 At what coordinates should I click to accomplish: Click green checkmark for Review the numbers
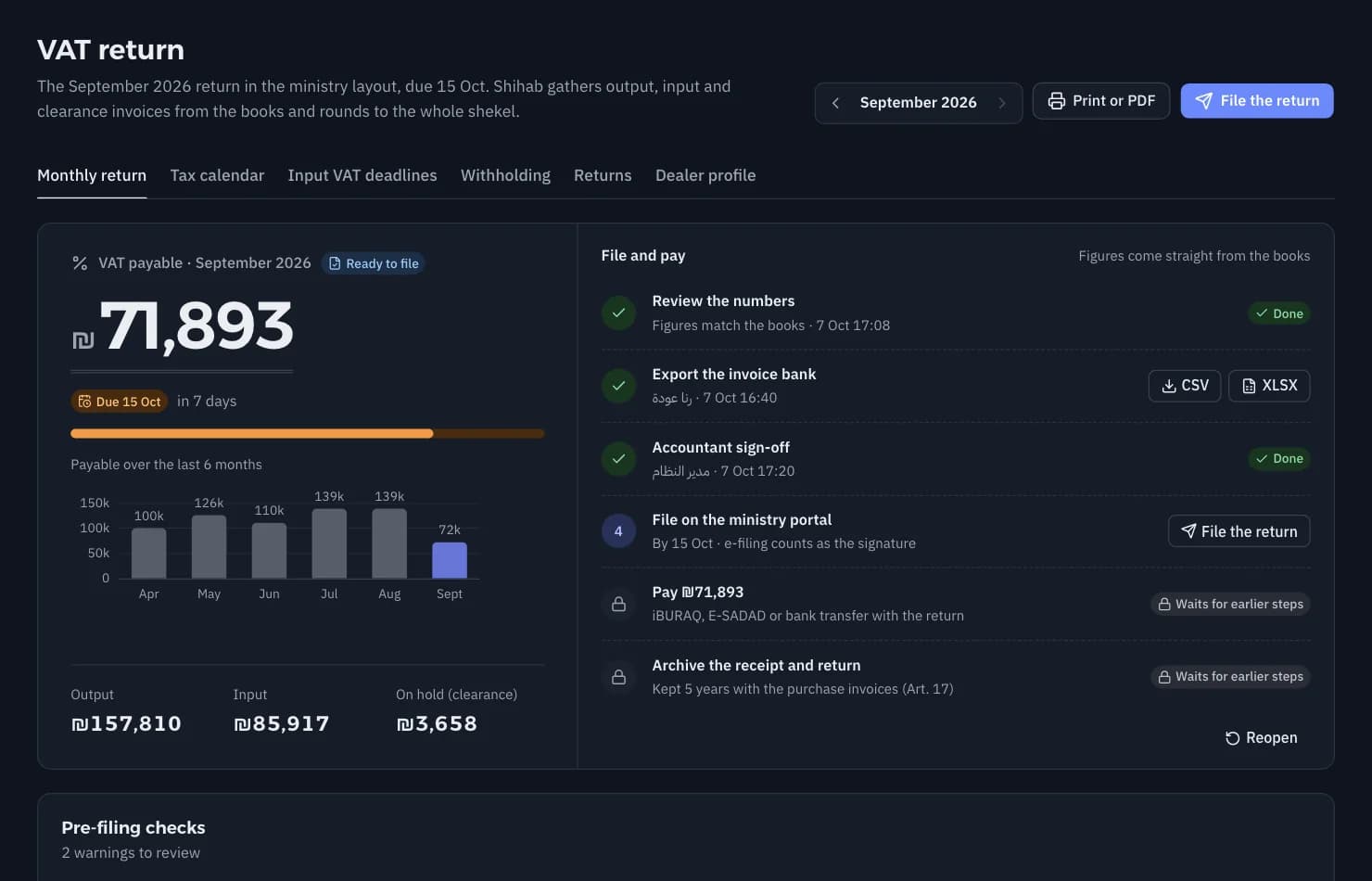(x=618, y=313)
